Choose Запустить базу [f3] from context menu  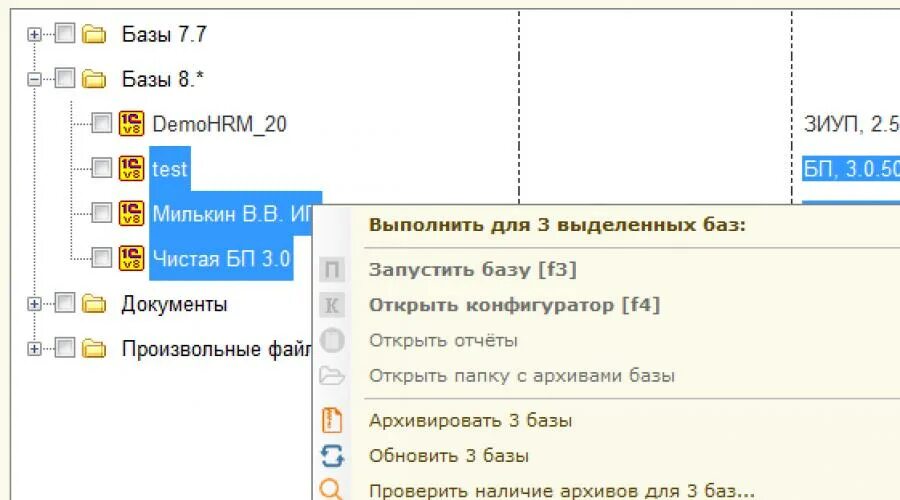(x=472, y=270)
